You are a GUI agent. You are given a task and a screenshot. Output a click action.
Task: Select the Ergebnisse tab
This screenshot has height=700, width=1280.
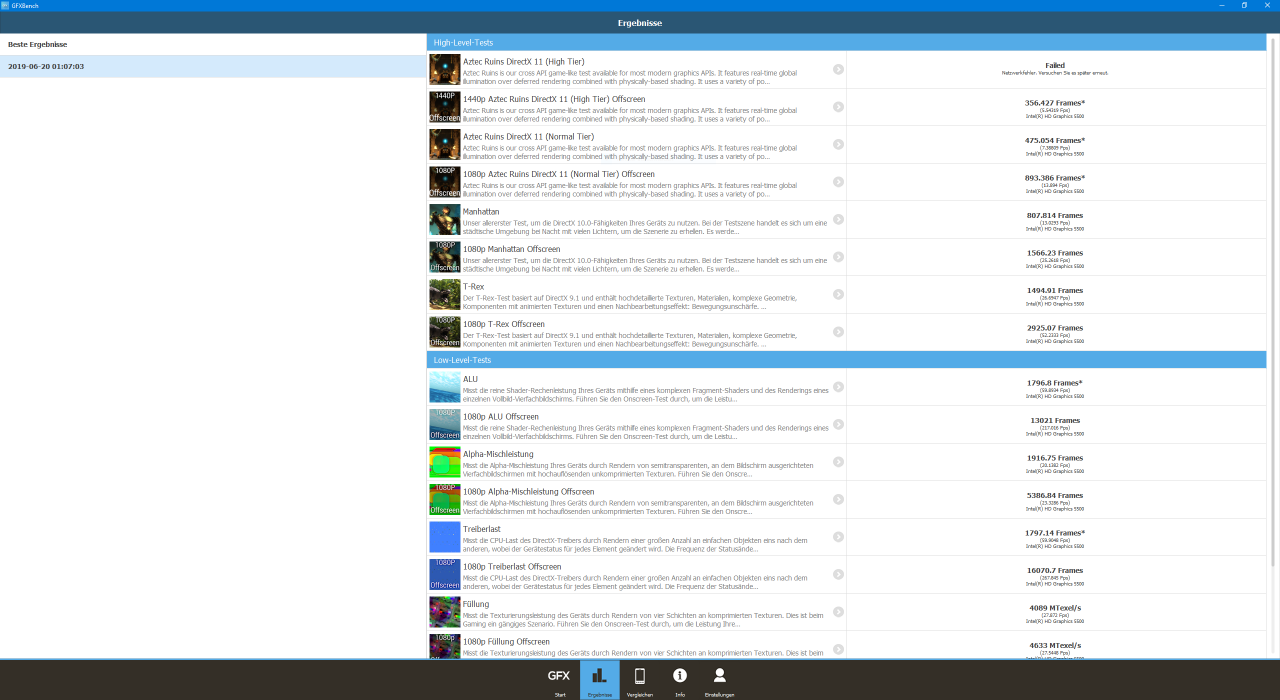point(599,680)
